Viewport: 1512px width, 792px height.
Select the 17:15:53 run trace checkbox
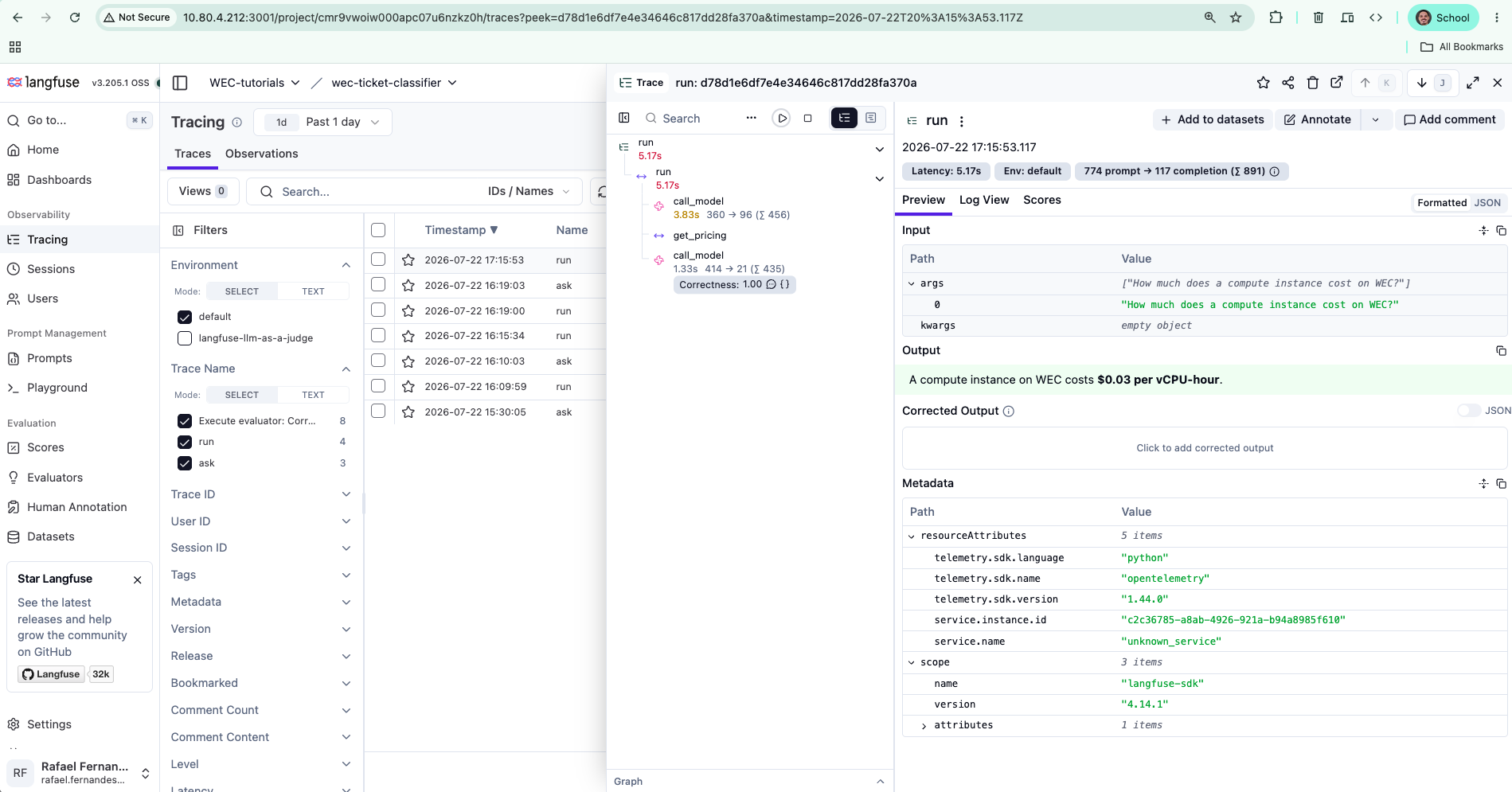[378, 259]
